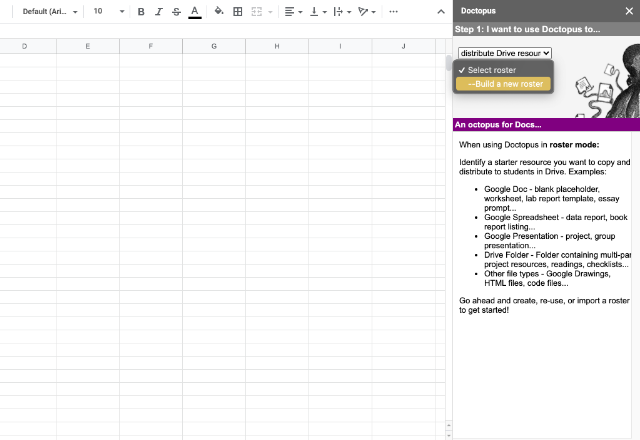This screenshot has width=640, height=440.
Task: Open text wrapping menu
Action: click(342, 12)
